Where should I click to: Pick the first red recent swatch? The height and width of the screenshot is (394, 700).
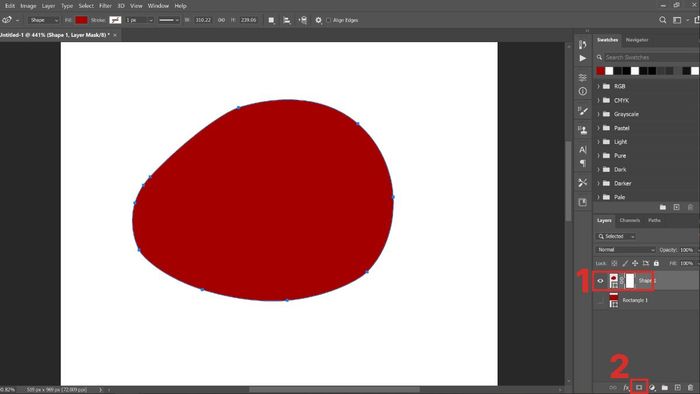[600, 71]
